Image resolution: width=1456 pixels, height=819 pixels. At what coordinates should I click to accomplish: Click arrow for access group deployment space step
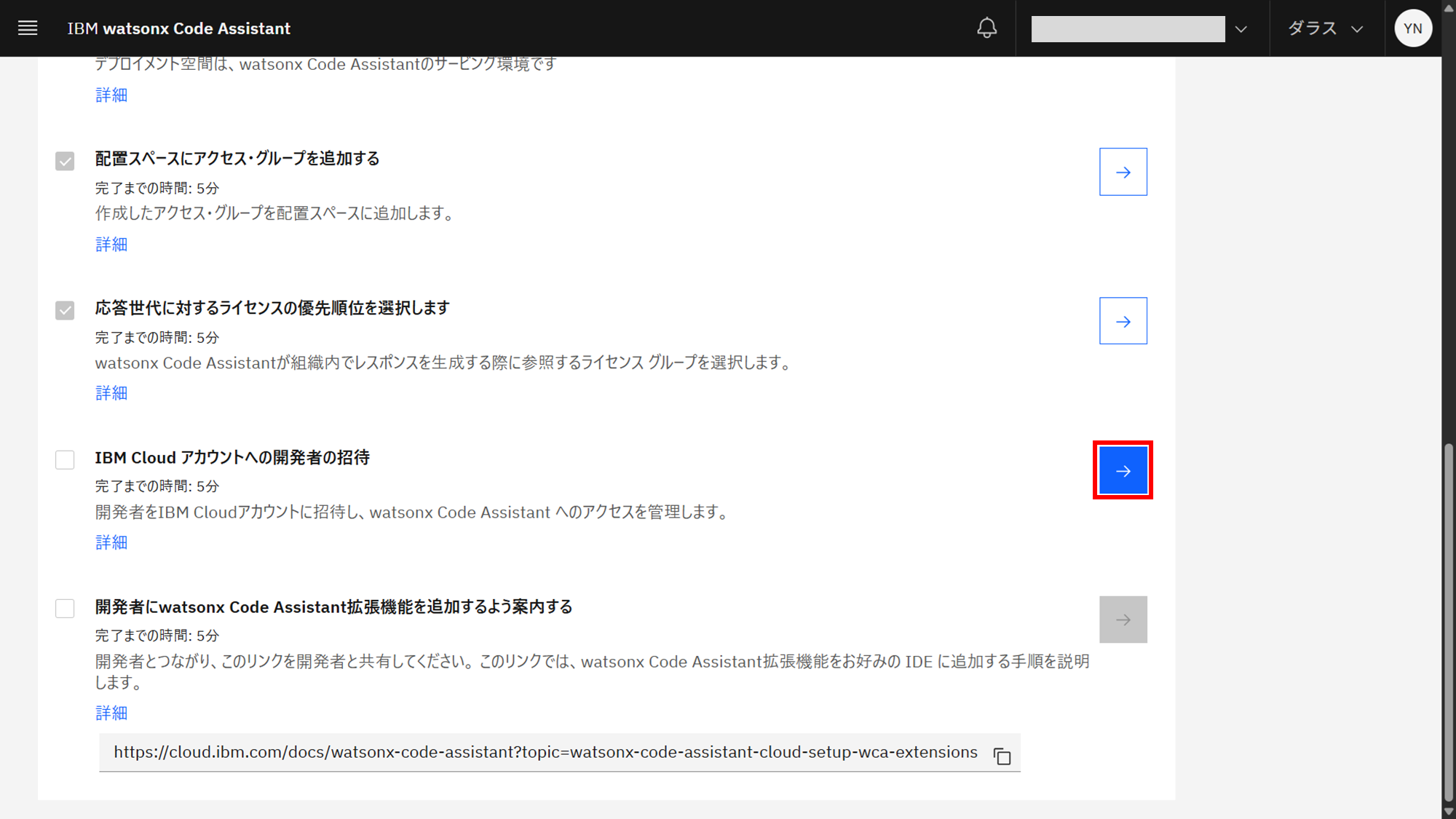[x=1123, y=172]
